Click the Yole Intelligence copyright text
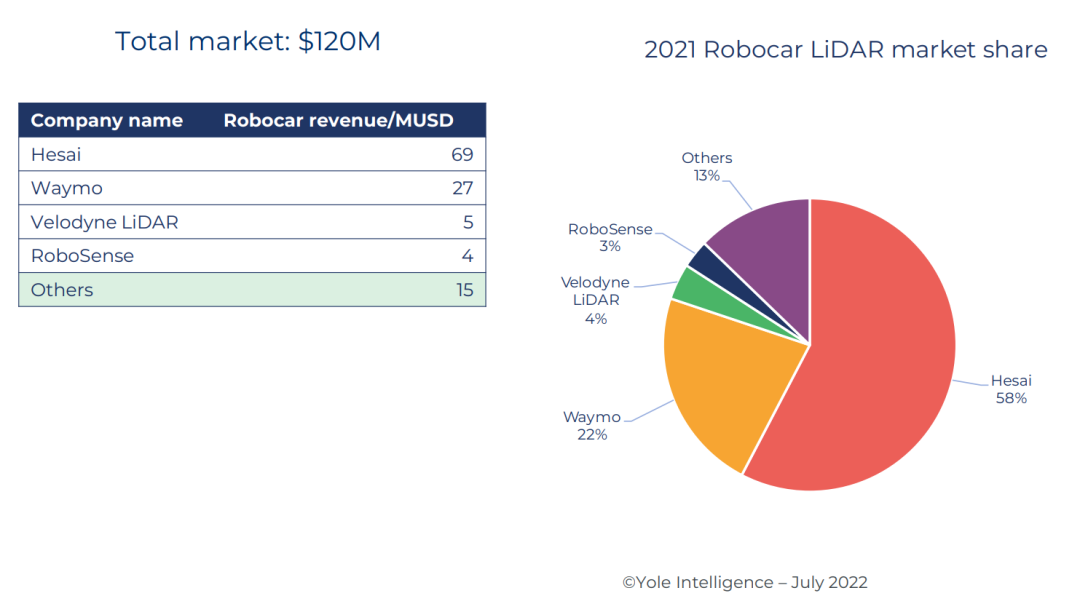Viewport: 1080px width, 612px height. pyautogui.click(x=744, y=582)
